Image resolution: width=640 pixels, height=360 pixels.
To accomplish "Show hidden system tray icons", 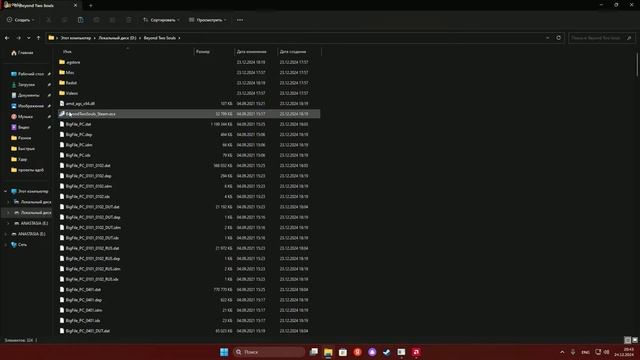I will coord(562,352).
